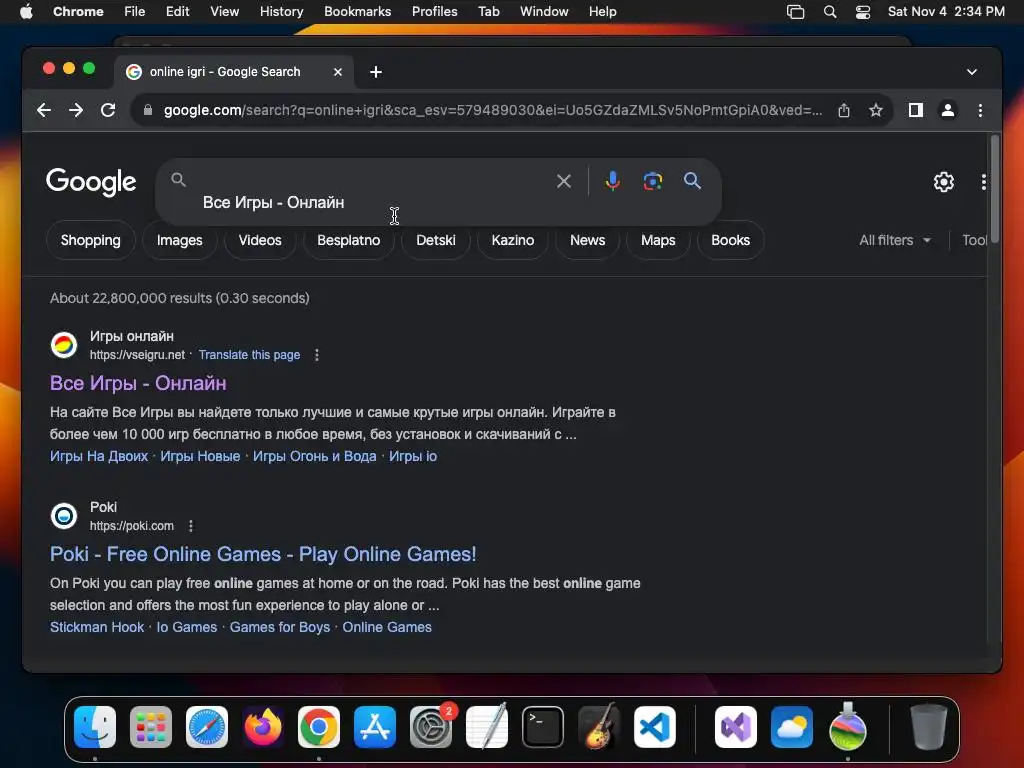Open 'Все Игры - Онлайн' result title
Image resolution: width=1024 pixels, height=768 pixels.
click(x=138, y=383)
